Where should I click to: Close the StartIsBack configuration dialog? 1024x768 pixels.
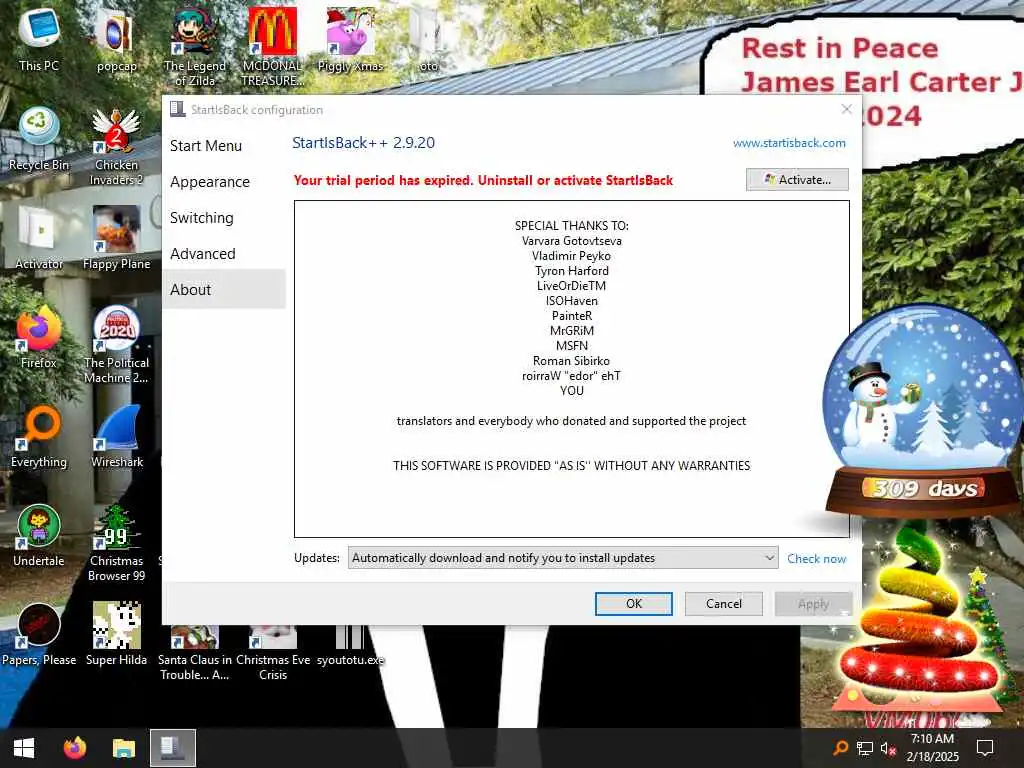point(846,109)
